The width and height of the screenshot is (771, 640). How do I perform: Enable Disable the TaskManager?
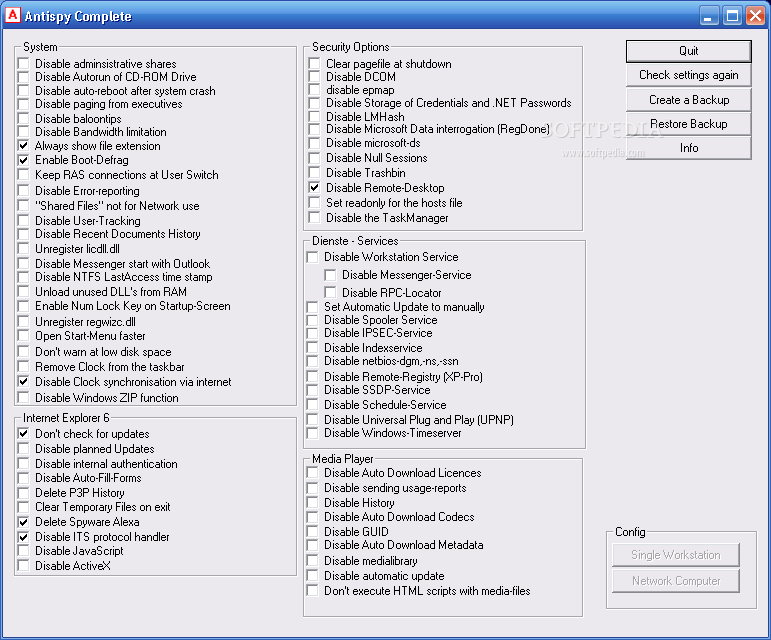click(x=314, y=217)
